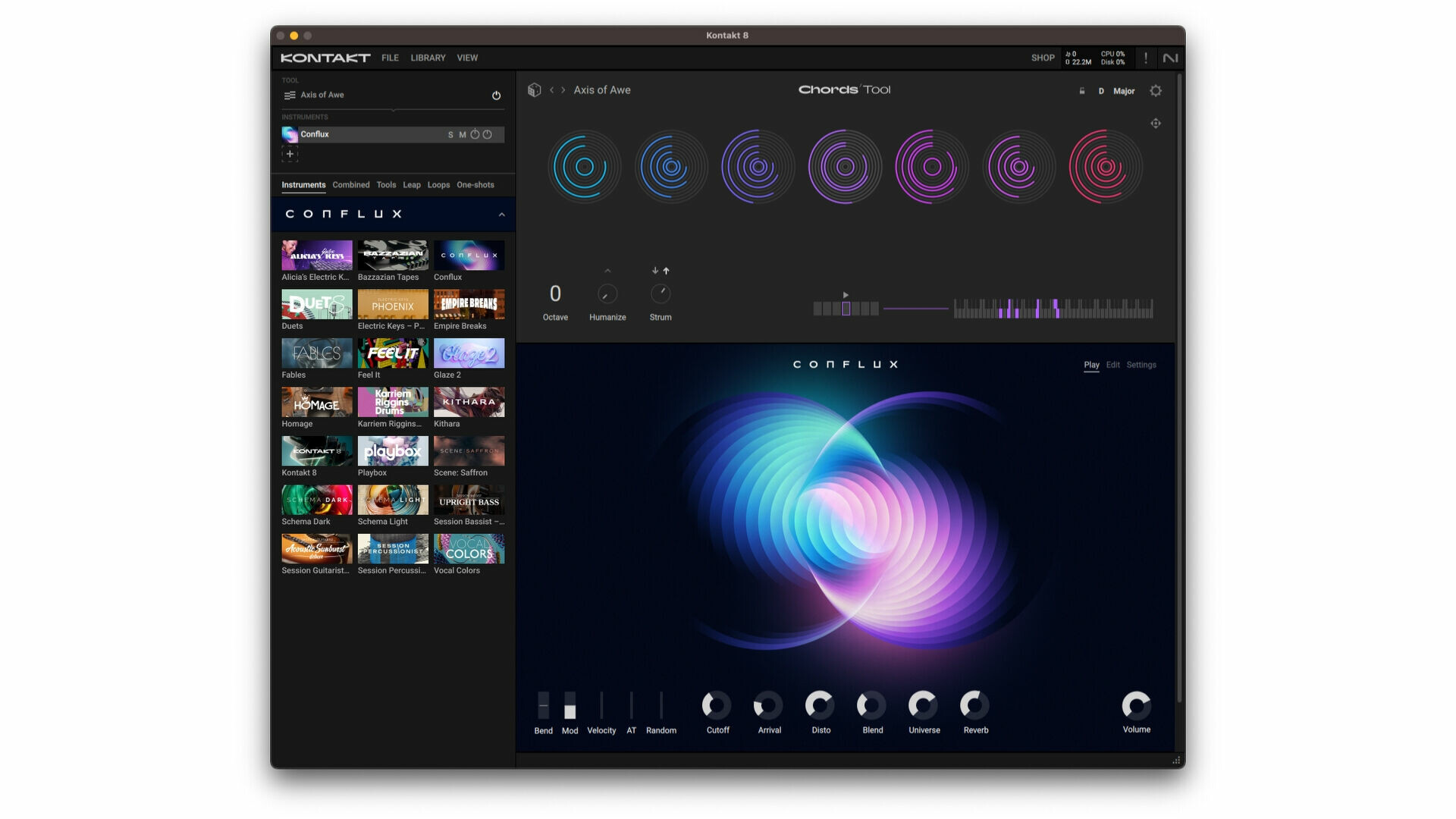Switch to the One-shots tab
1456x819 pixels.
(x=475, y=185)
